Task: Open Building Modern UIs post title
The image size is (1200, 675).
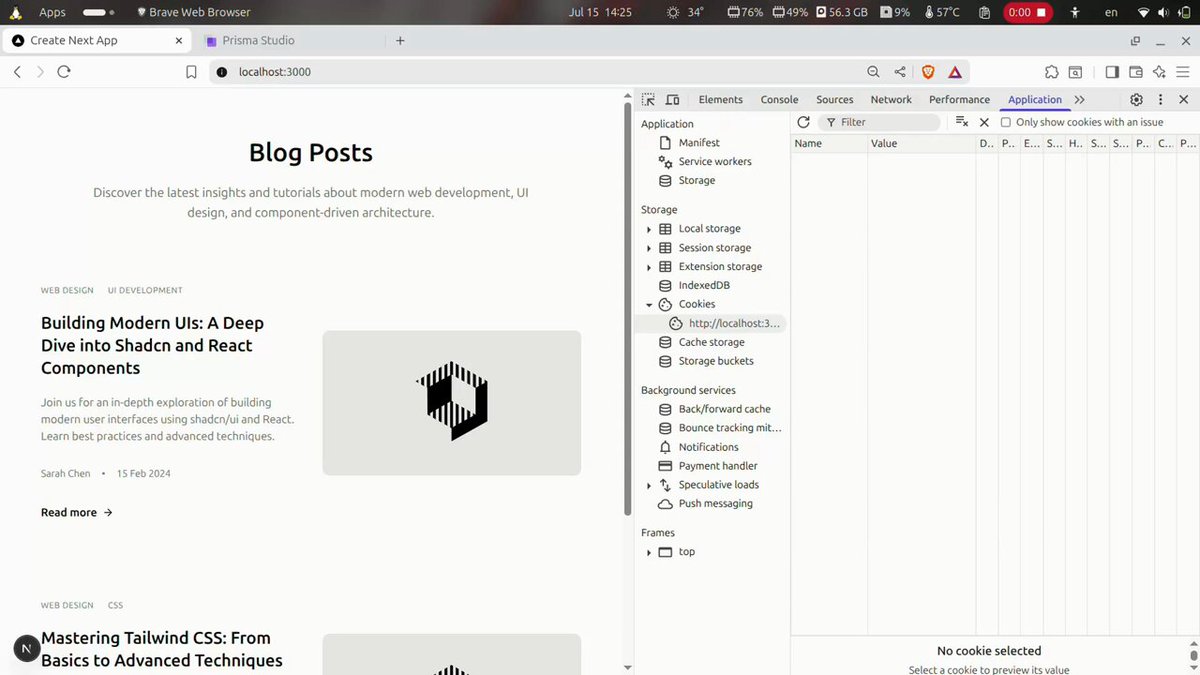Action: [x=152, y=345]
